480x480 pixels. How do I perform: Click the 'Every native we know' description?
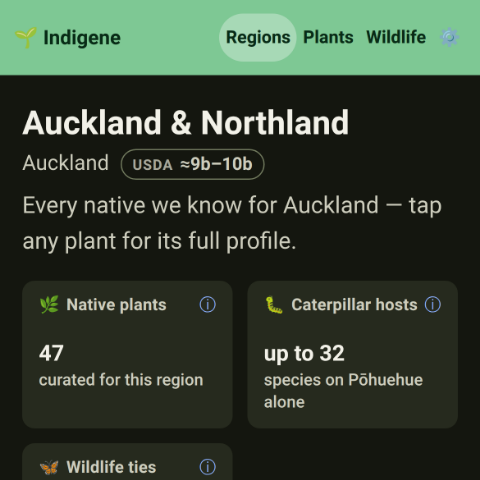click(232, 223)
